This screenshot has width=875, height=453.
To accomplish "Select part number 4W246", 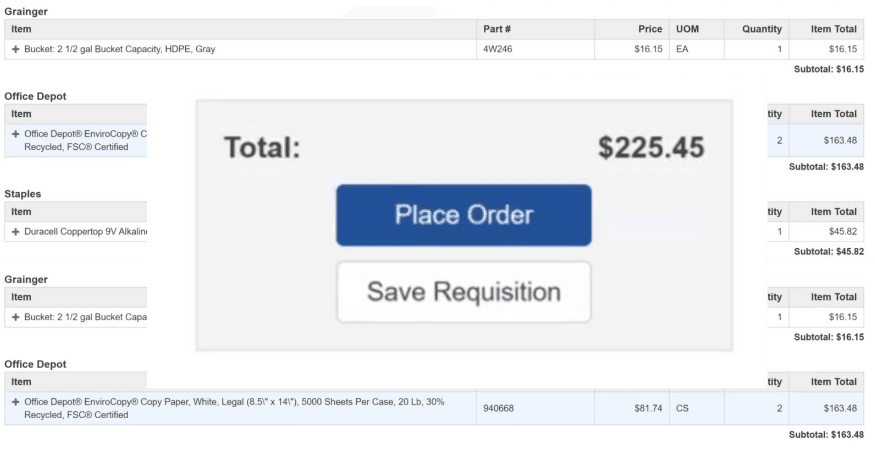I will (x=499, y=49).
